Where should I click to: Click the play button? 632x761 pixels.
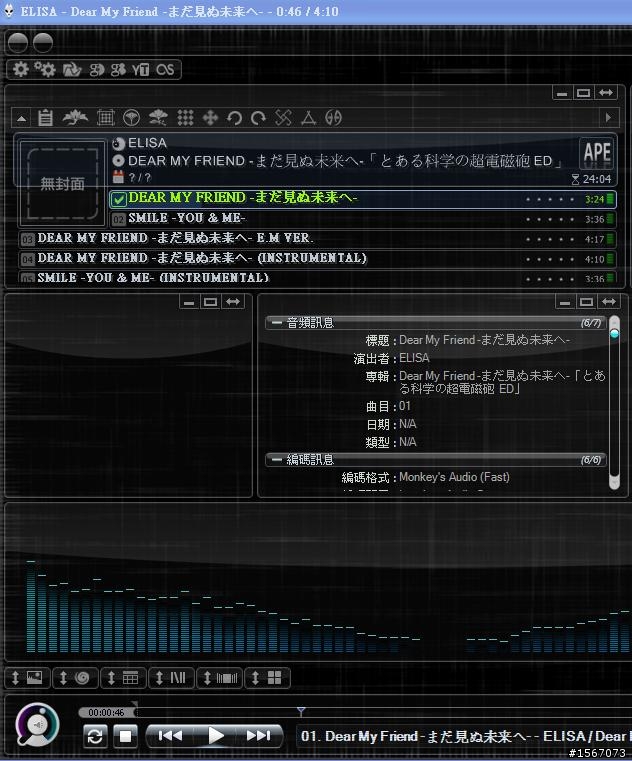[216, 736]
